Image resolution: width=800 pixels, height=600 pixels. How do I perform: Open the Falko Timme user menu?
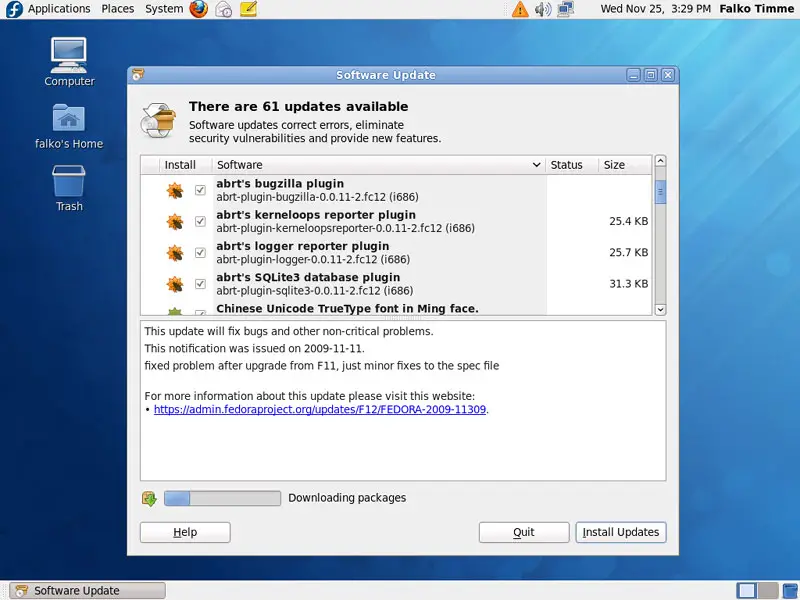pos(756,9)
